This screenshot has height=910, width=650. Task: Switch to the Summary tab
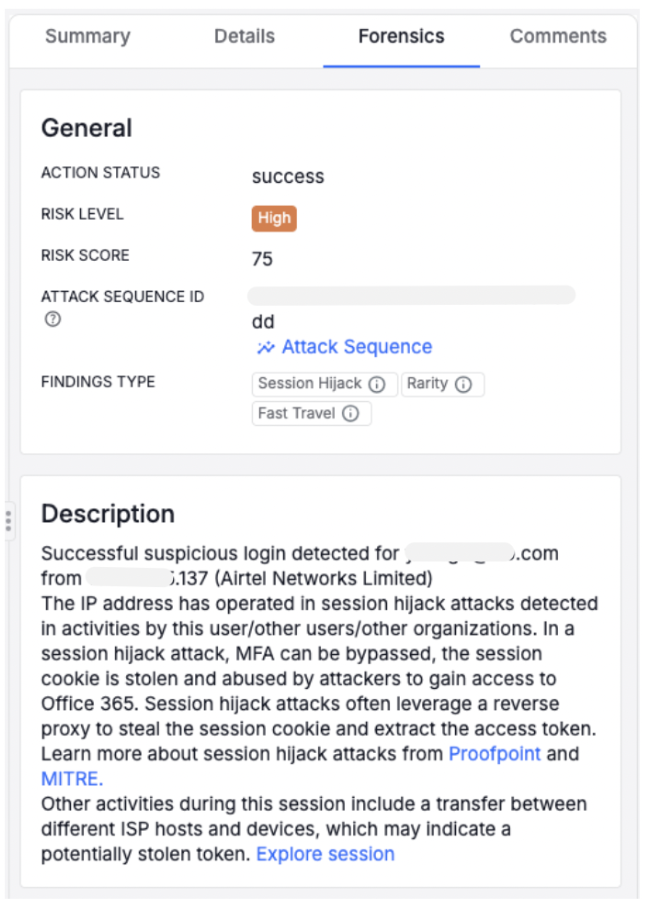tap(87, 36)
